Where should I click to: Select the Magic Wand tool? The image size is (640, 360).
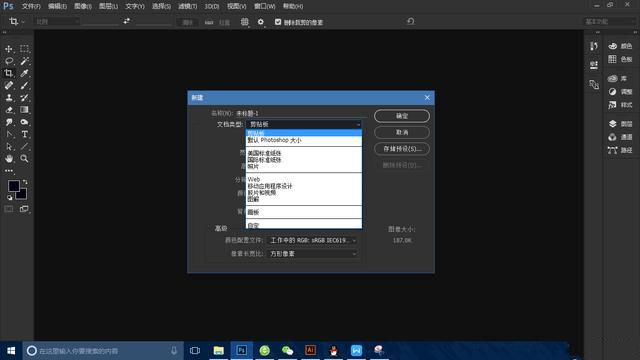click(x=24, y=61)
